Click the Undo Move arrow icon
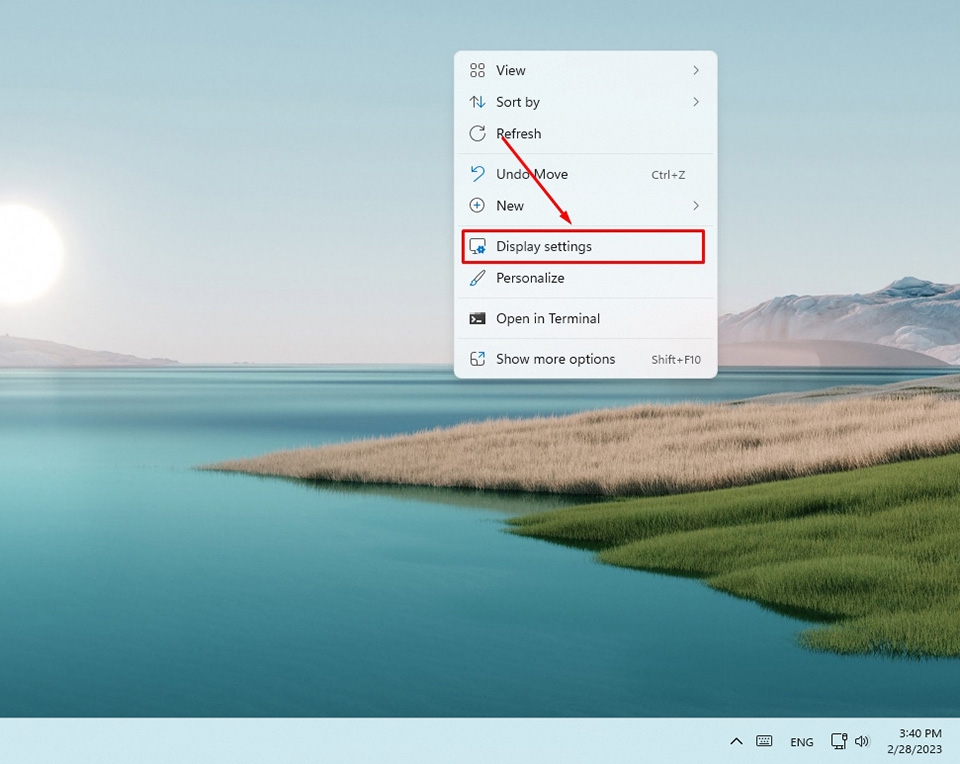960x764 pixels. (478, 174)
